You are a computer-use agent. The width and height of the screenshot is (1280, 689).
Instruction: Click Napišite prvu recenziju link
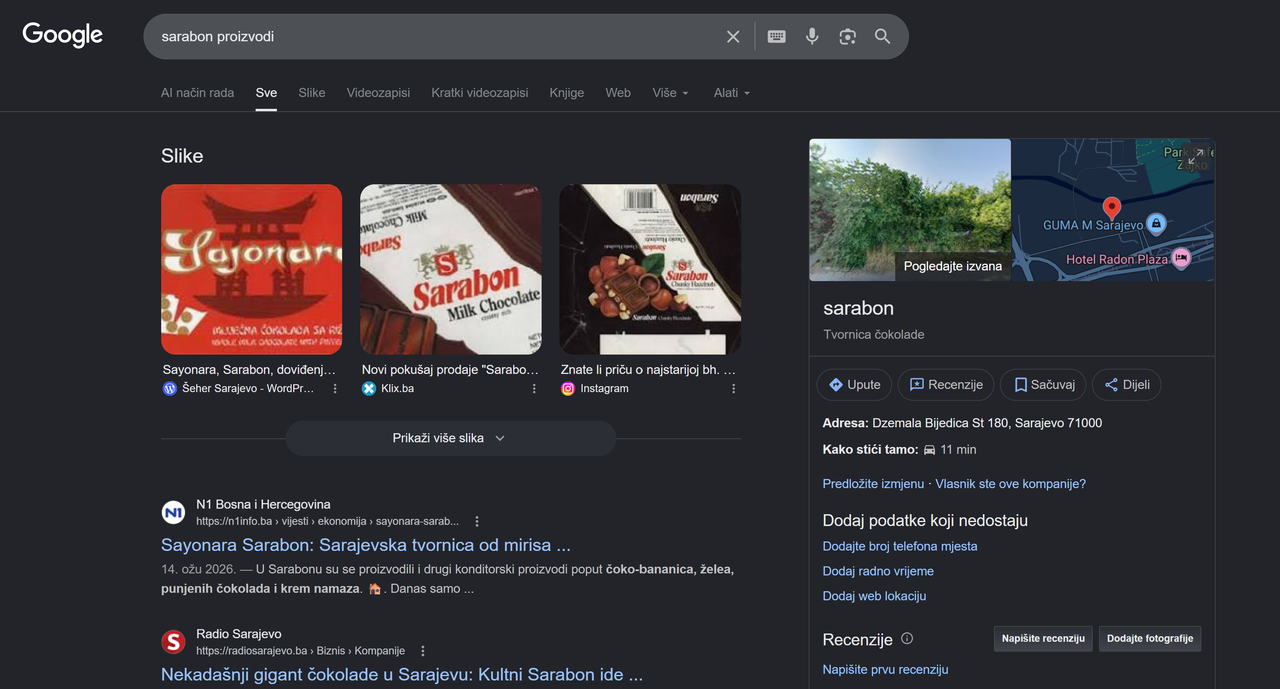pos(885,670)
